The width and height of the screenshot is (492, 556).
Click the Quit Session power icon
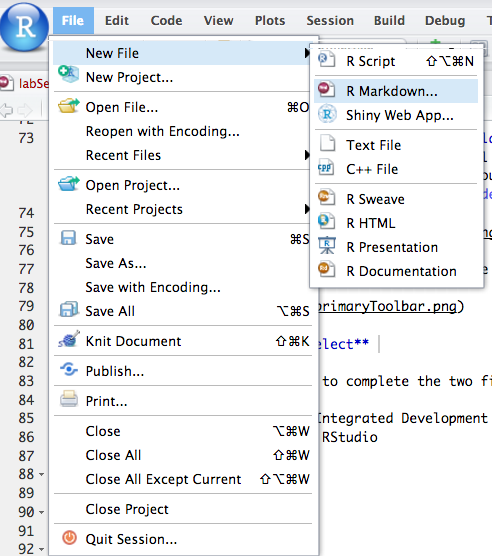pos(69,538)
